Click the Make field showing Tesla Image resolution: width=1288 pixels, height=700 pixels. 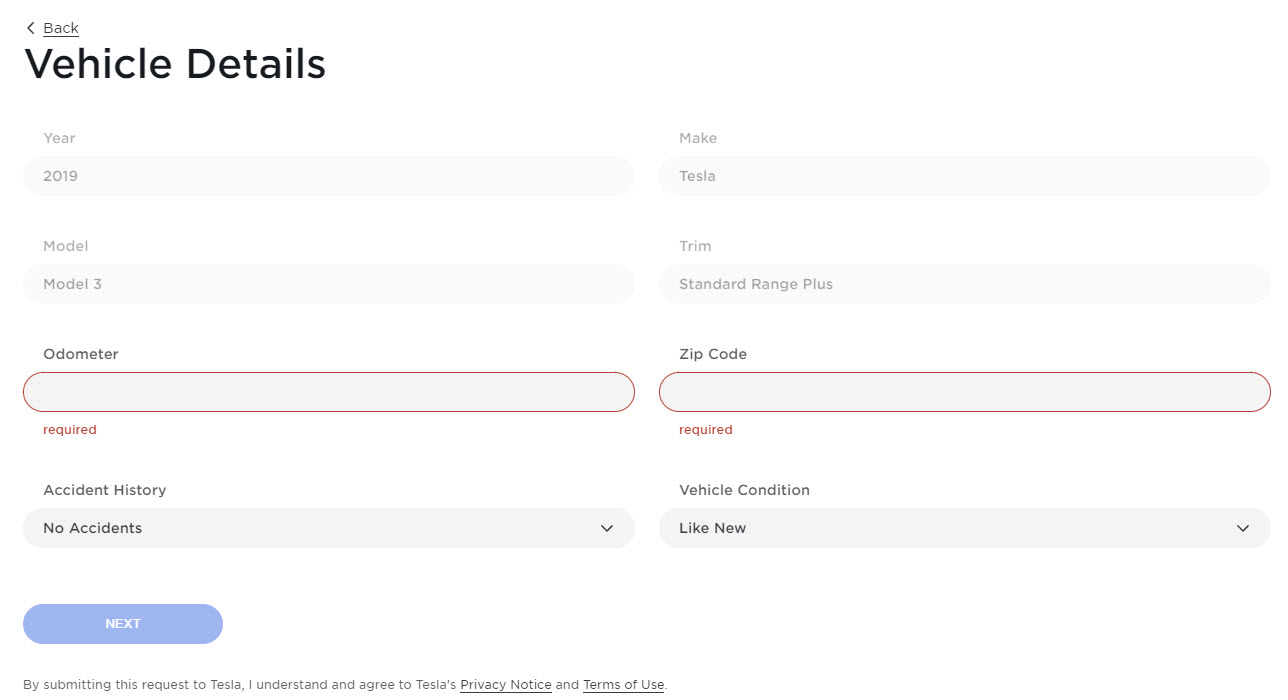[964, 176]
